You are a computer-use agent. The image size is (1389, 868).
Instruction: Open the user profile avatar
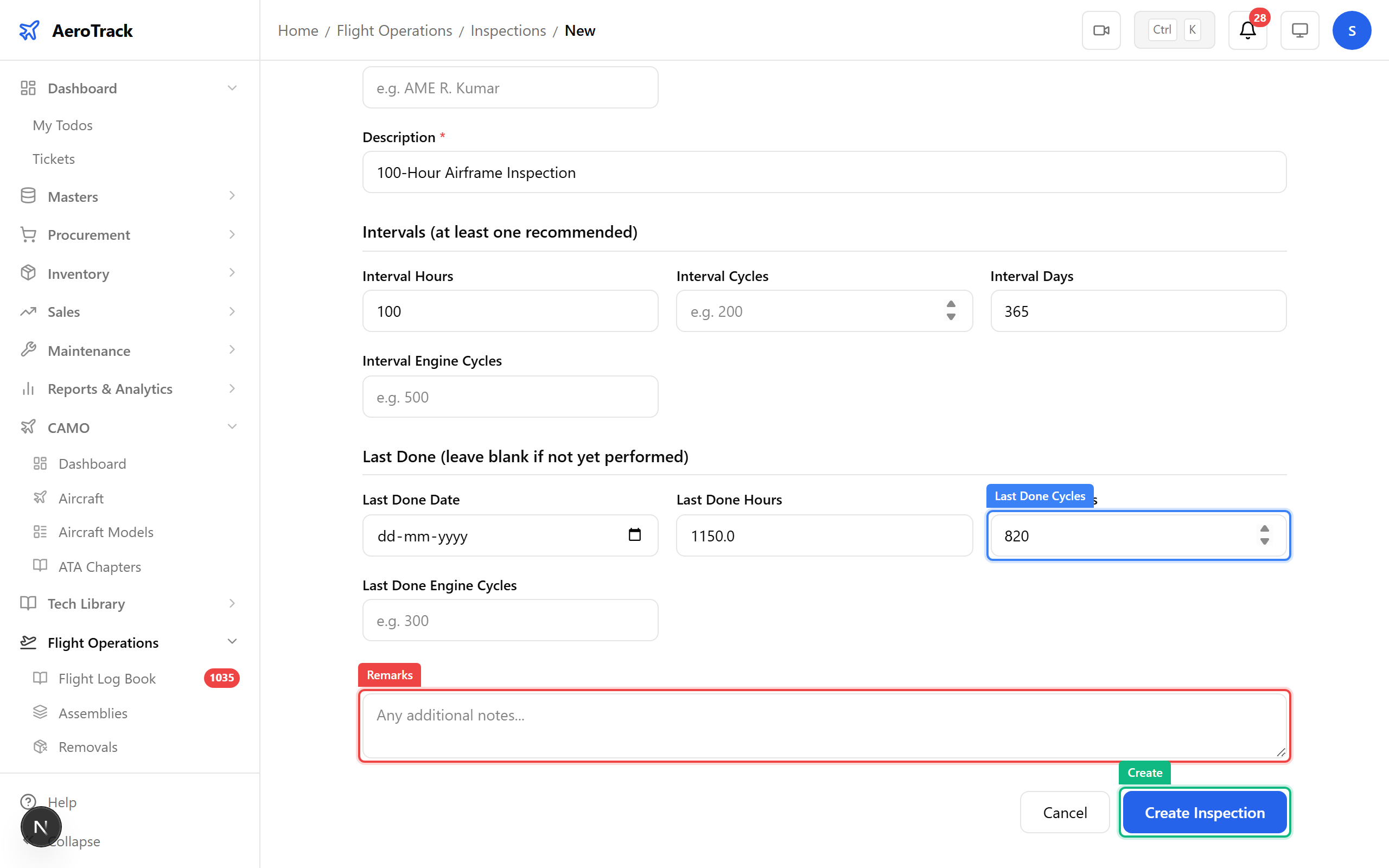(x=1352, y=30)
